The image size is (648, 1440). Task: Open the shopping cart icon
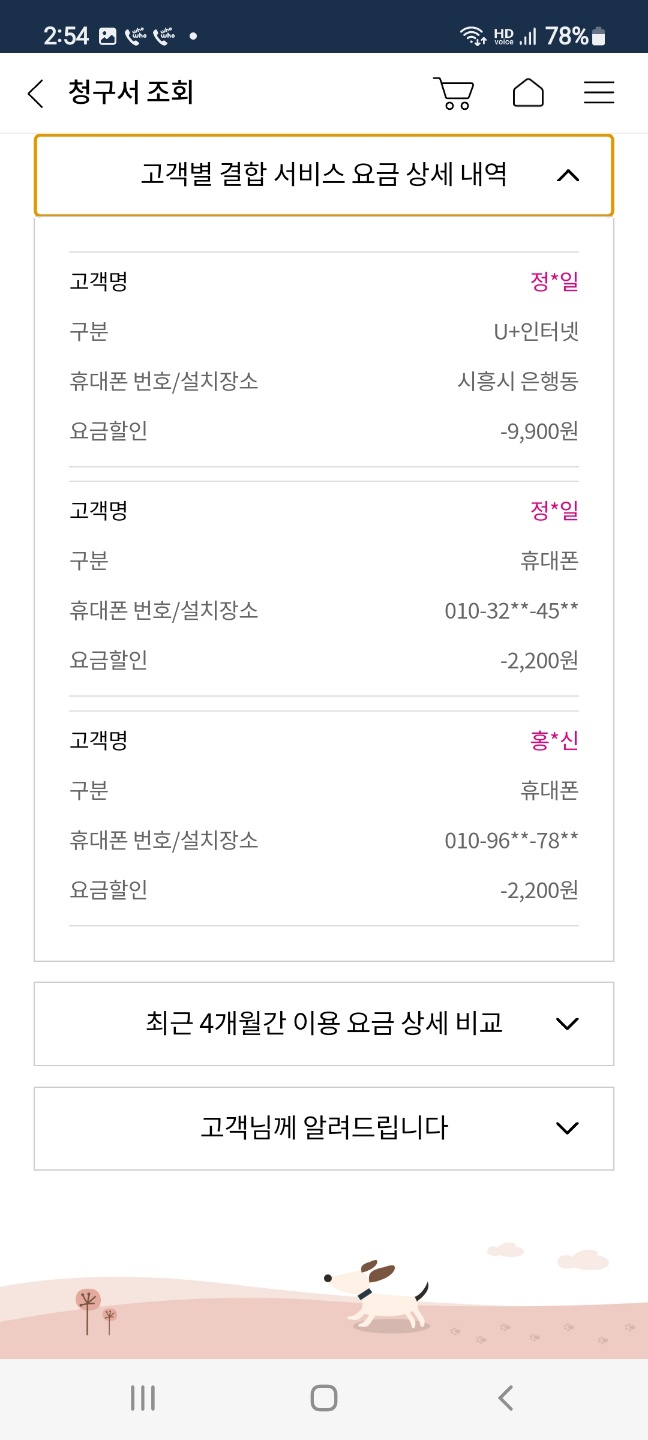(x=453, y=93)
